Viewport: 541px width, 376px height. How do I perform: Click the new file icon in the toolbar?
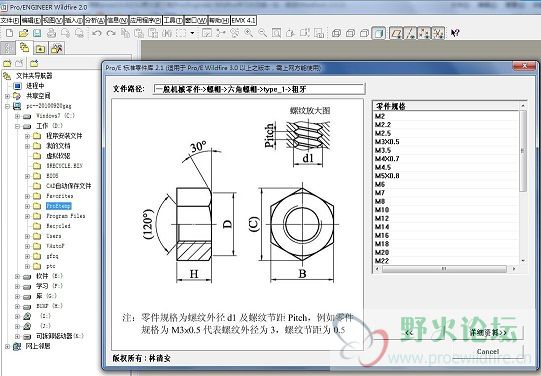(10, 33)
